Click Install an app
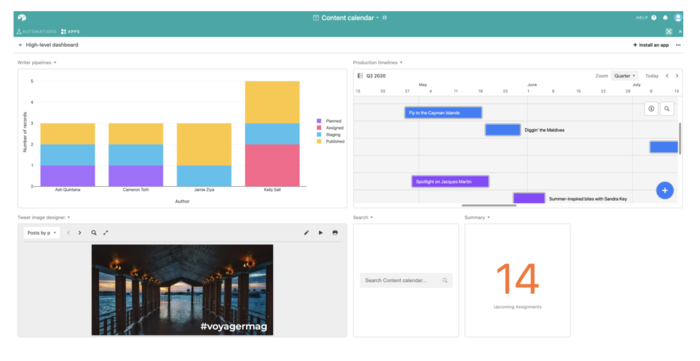Viewport: 700px width, 361px height. pyautogui.click(x=651, y=45)
